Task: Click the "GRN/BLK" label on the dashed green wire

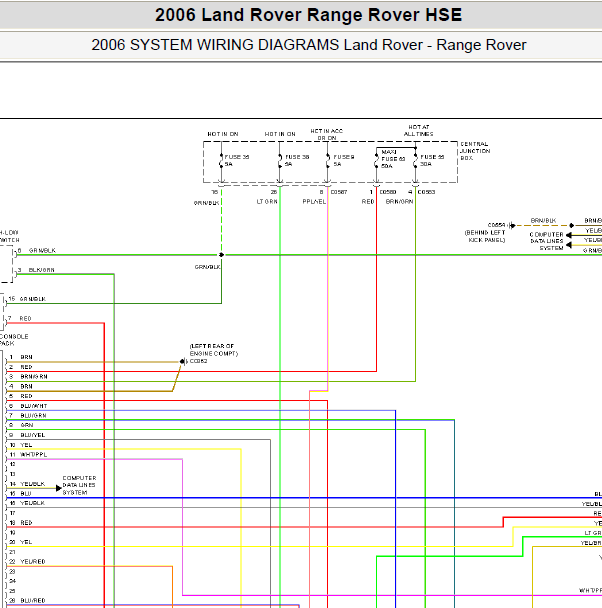Action: pyautogui.click(x=207, y=203)
